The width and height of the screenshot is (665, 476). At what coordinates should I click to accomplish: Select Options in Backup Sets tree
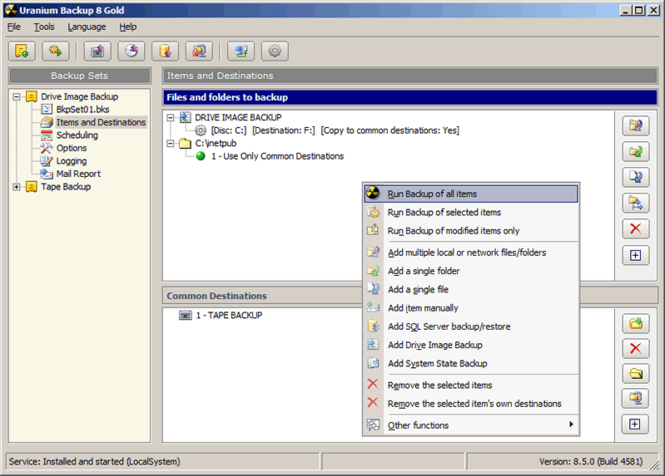[x=72, y=148]
